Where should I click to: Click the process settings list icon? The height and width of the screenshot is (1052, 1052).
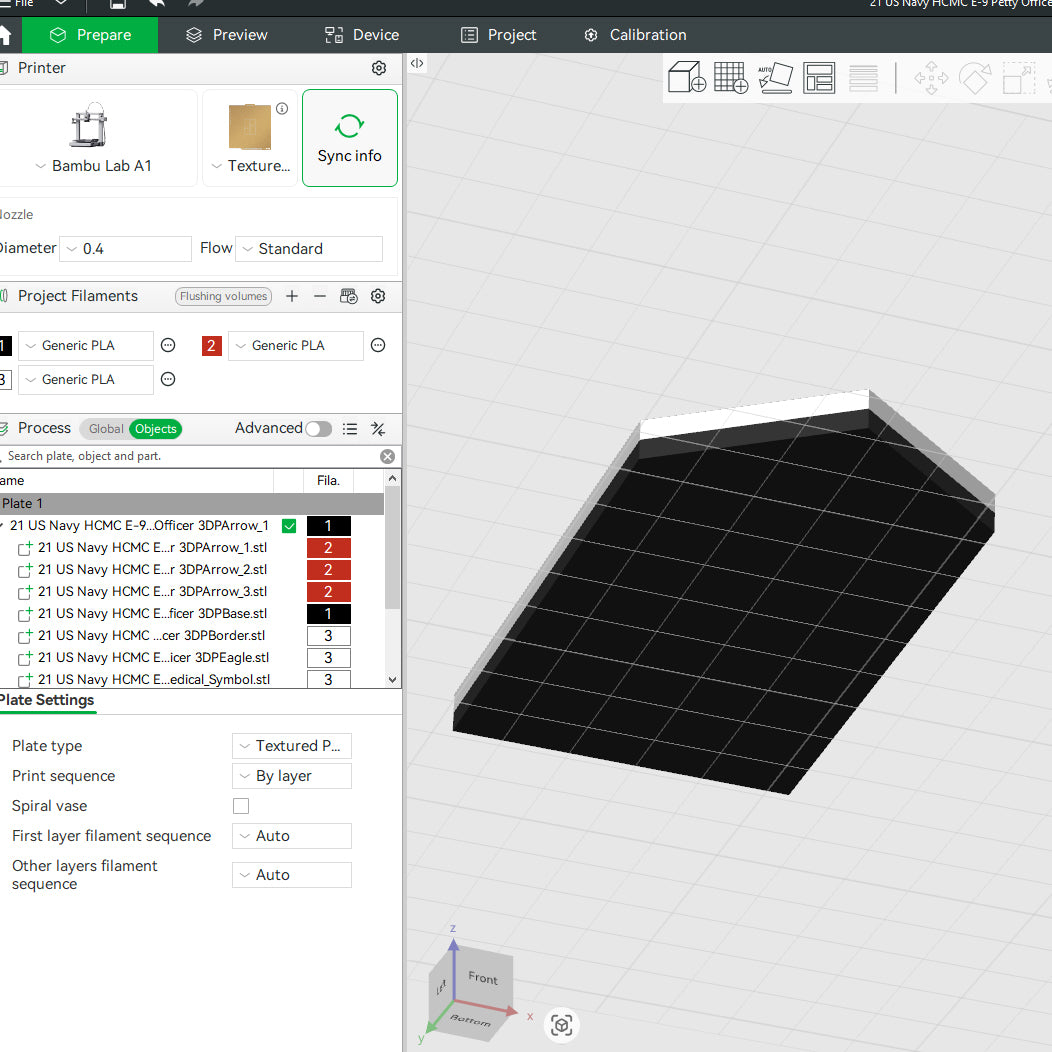(x=350, y=429)
